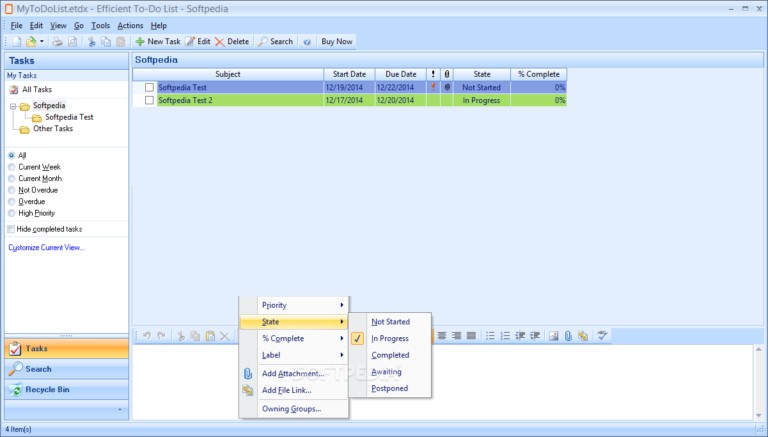Open the Tools menu
Viewport: 768px width, 437px height.
click(100, 25)
